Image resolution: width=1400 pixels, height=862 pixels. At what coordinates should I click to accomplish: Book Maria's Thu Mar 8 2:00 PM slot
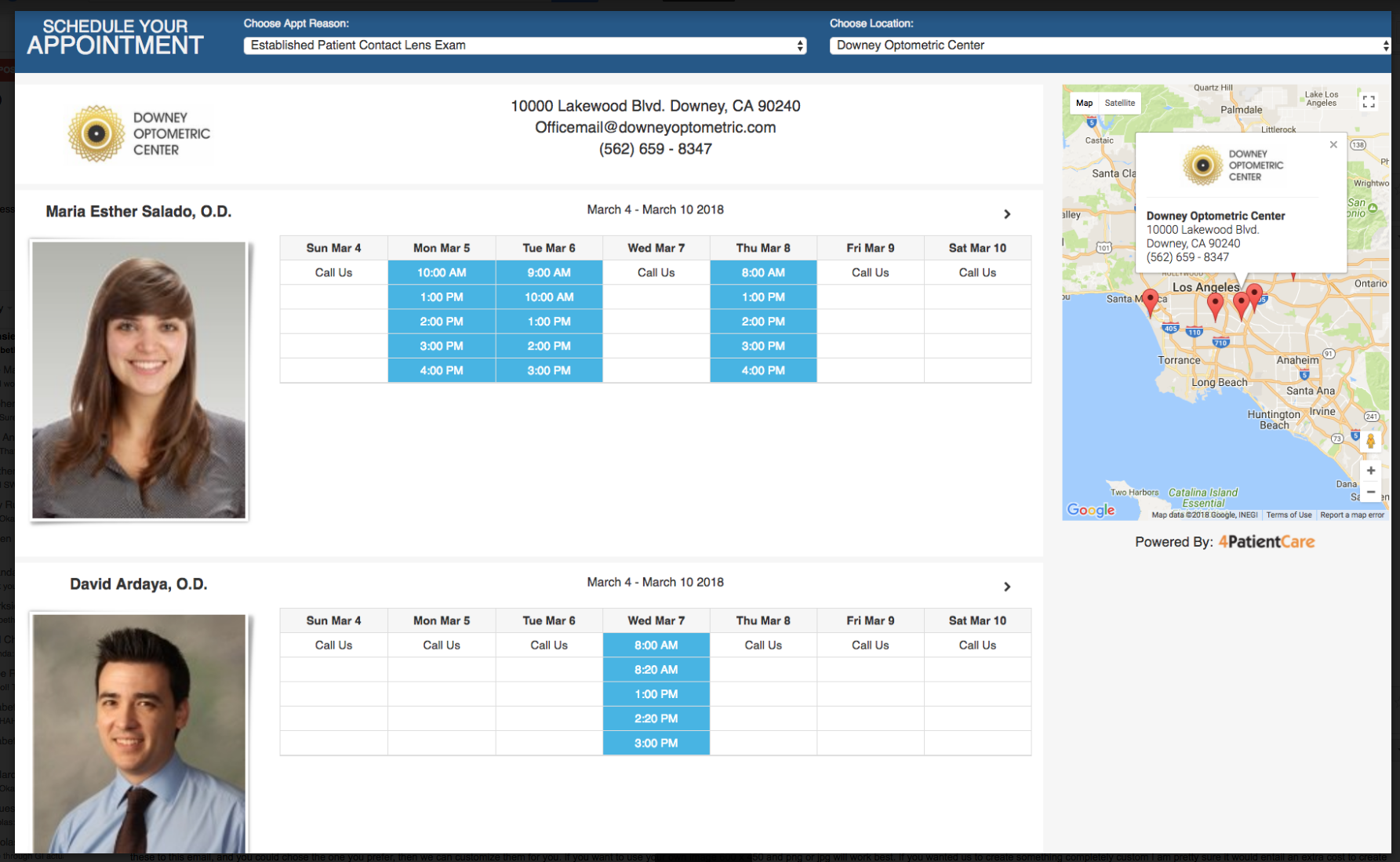(763, 321)
